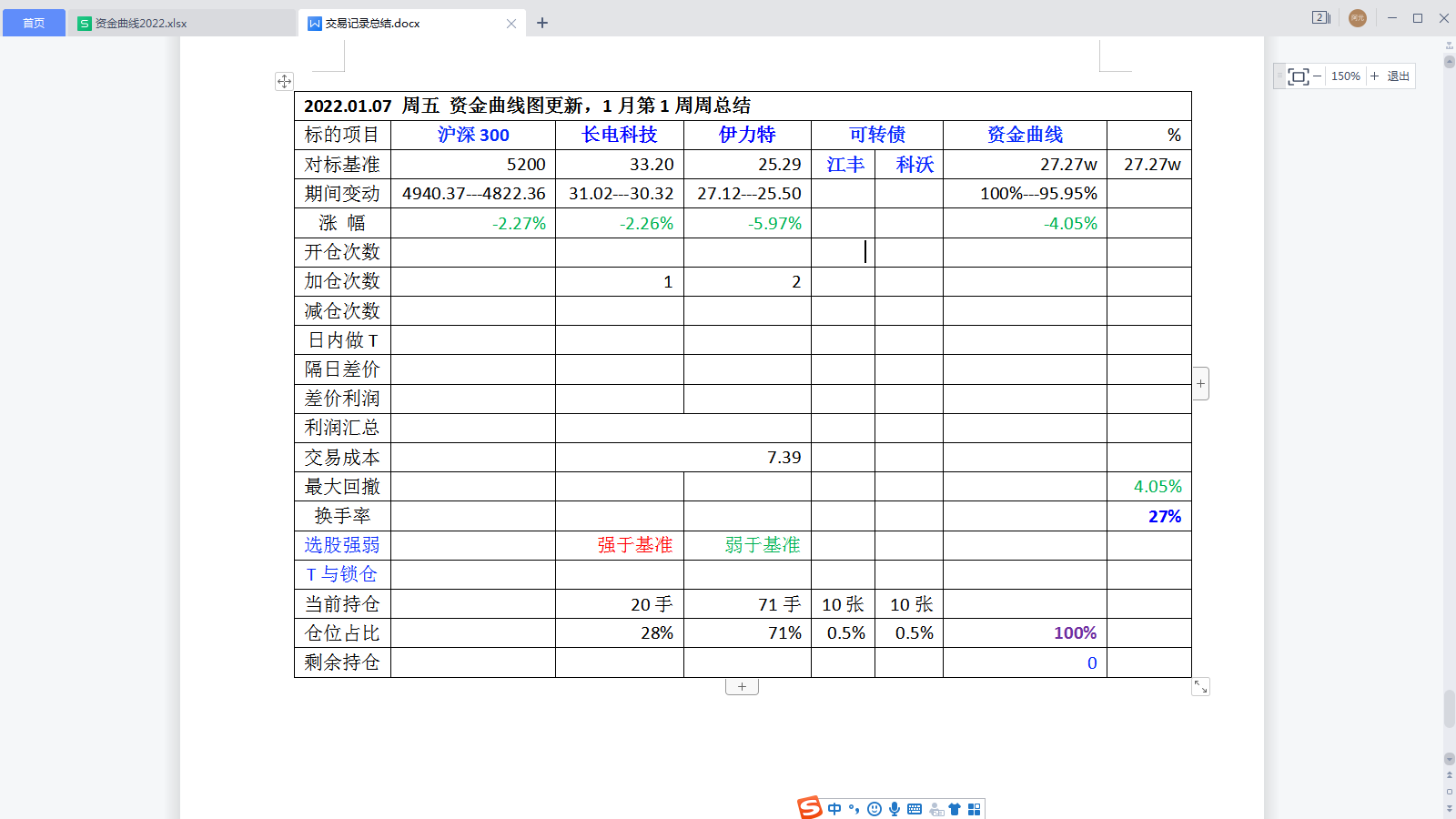Open the Sogou toolbox grid icon
Screen dimensions: 1456x819
pos(974,808)
